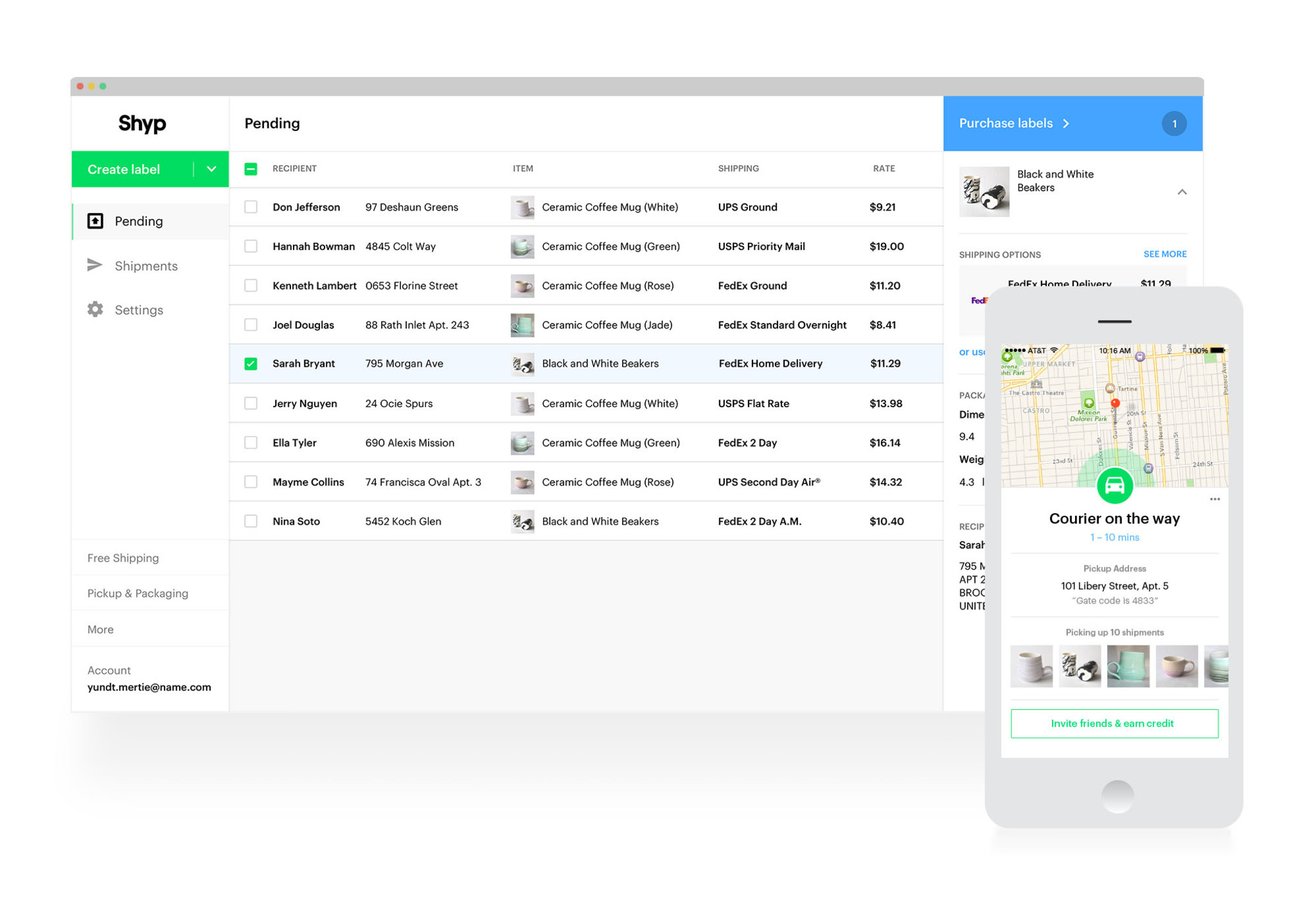
Task: Click FedEx Standard Overnight shipping cell
Action: point(782,324)
